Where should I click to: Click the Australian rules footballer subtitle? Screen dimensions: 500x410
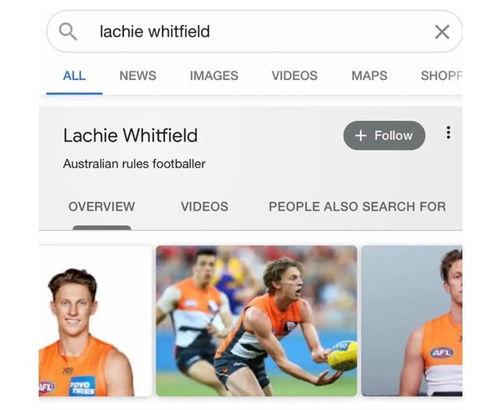tap(134, 164)
